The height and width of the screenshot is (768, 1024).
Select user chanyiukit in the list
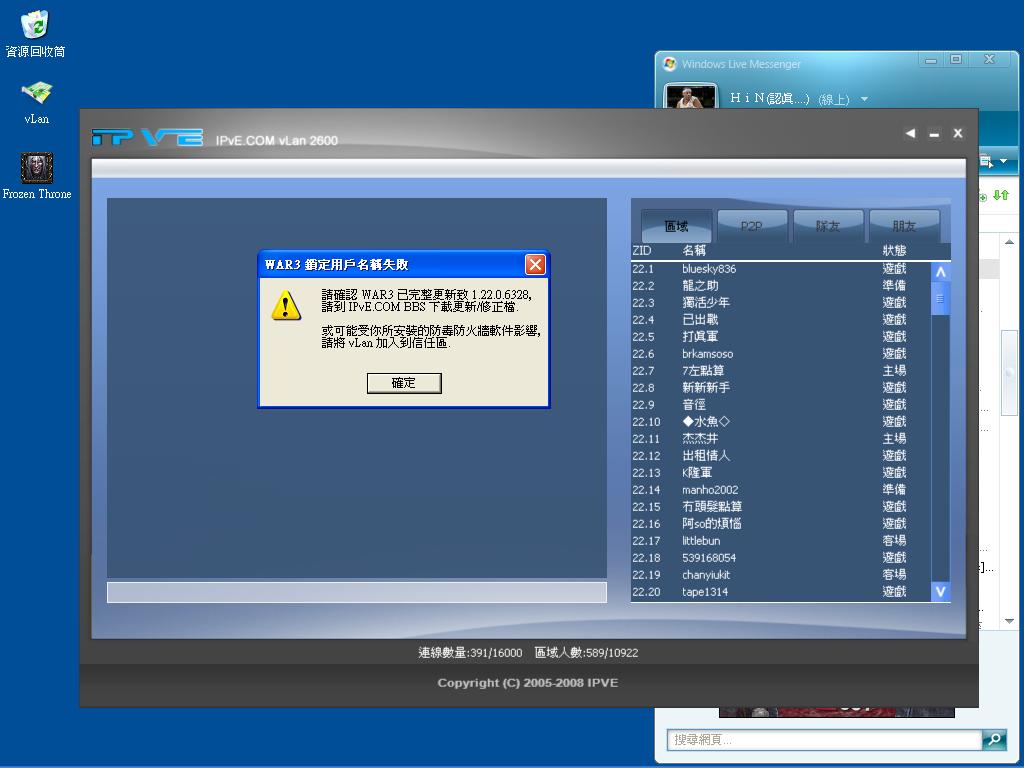click(780, 575)
